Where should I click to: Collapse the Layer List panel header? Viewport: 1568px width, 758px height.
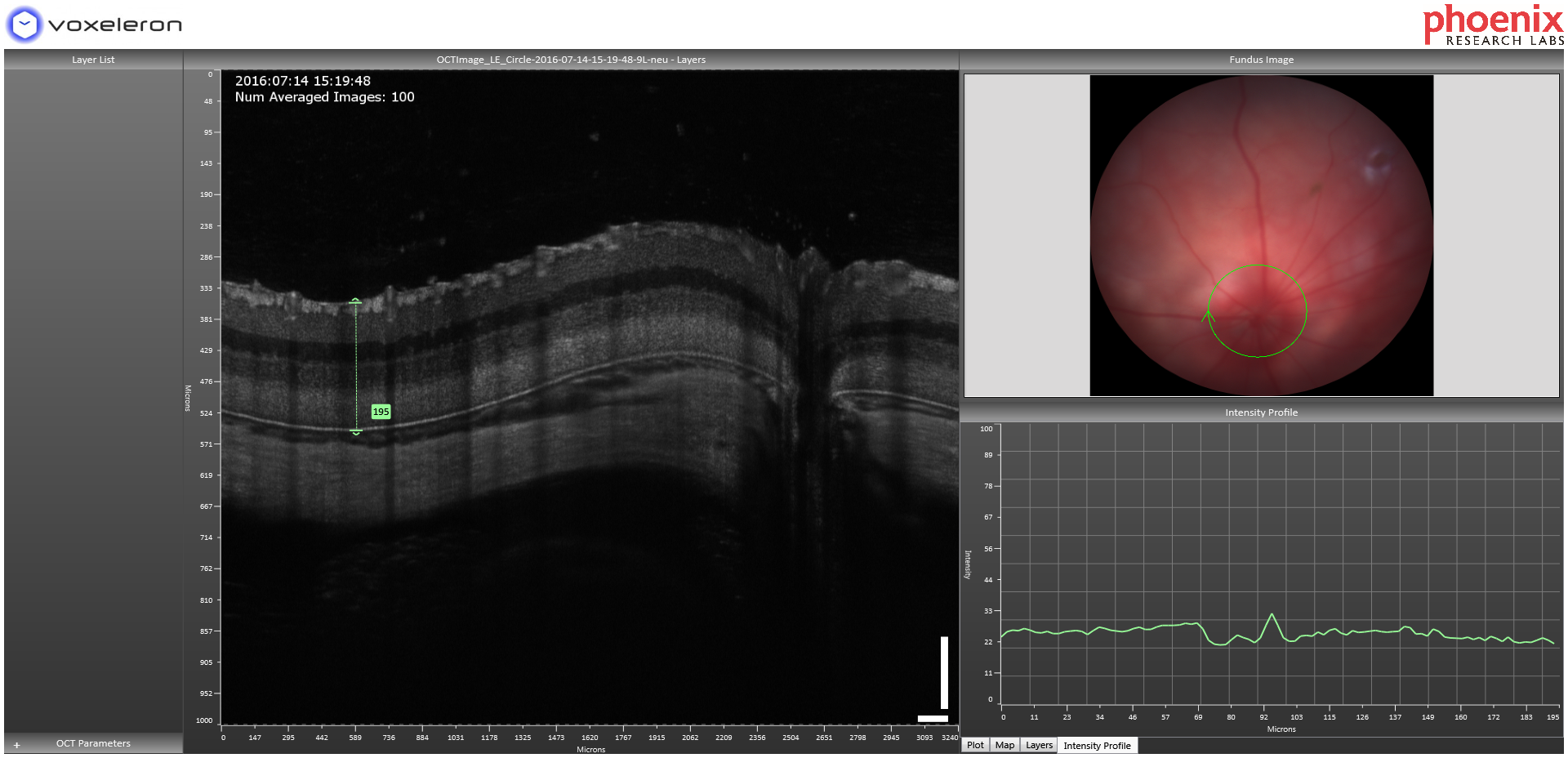click(93, 59)
